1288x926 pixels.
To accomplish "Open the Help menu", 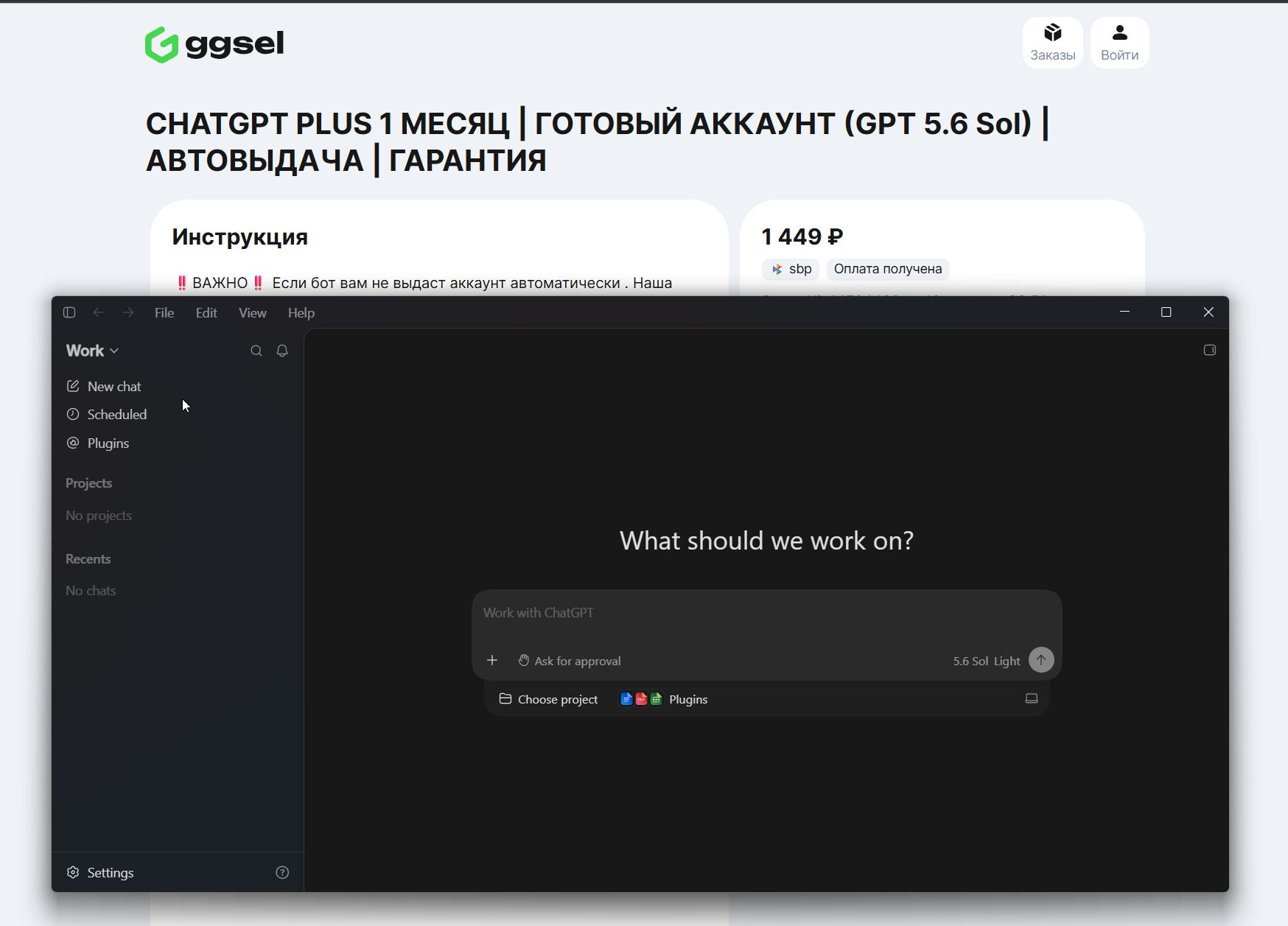I will pyautogui.click(x=301, y=313).
